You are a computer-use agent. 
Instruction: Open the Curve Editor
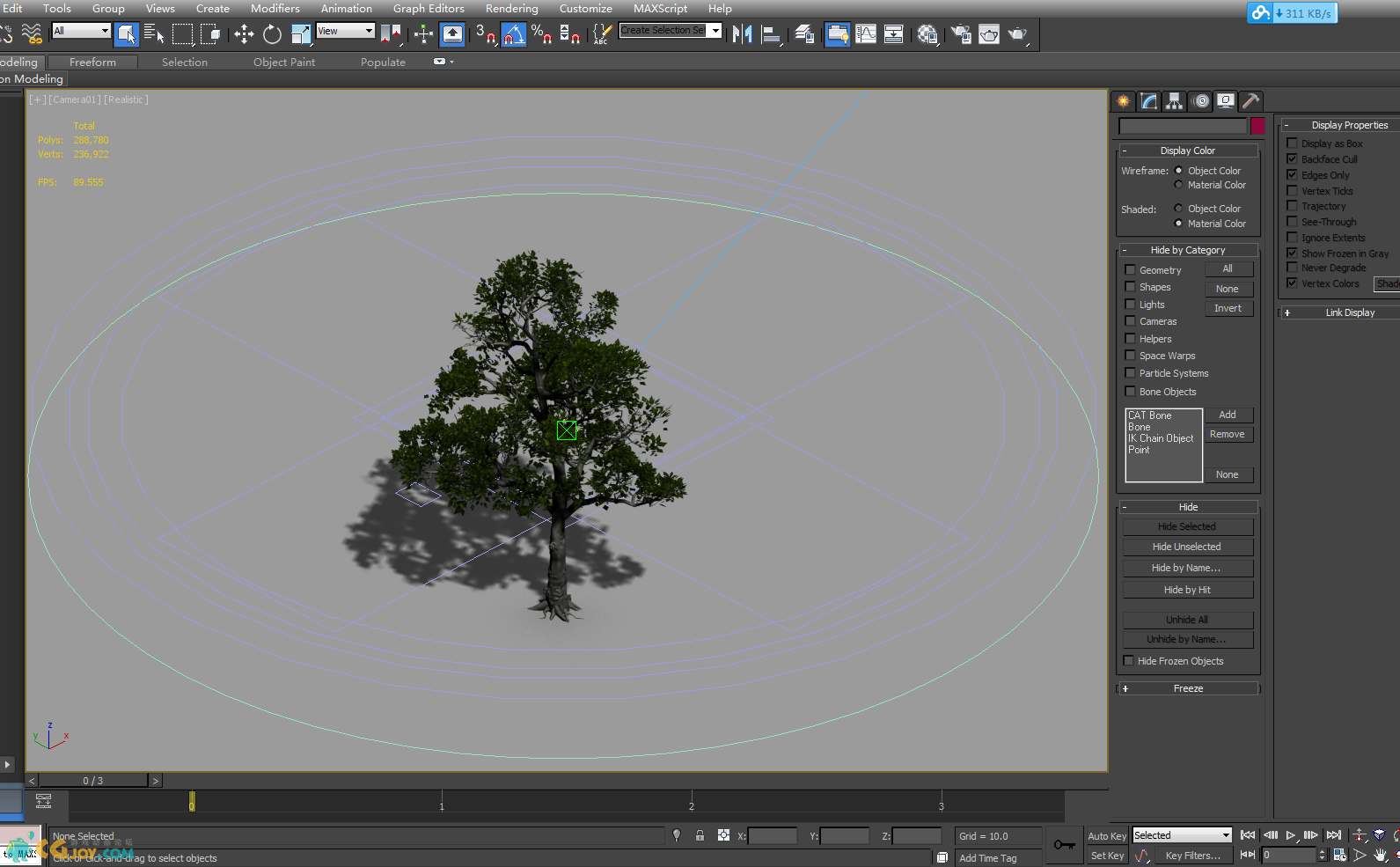pyautogui.click(x=866, y=34)
